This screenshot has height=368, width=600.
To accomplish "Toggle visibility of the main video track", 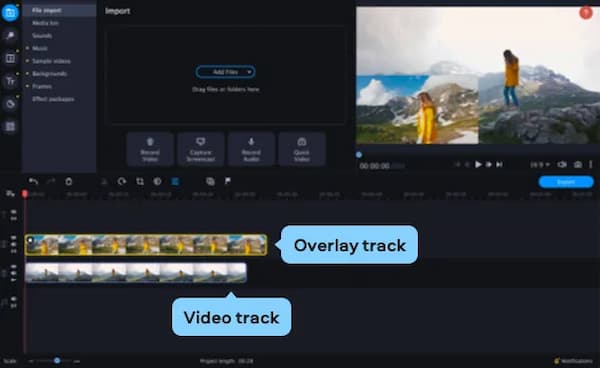I will pyautogui.click(x=13, y=267).
